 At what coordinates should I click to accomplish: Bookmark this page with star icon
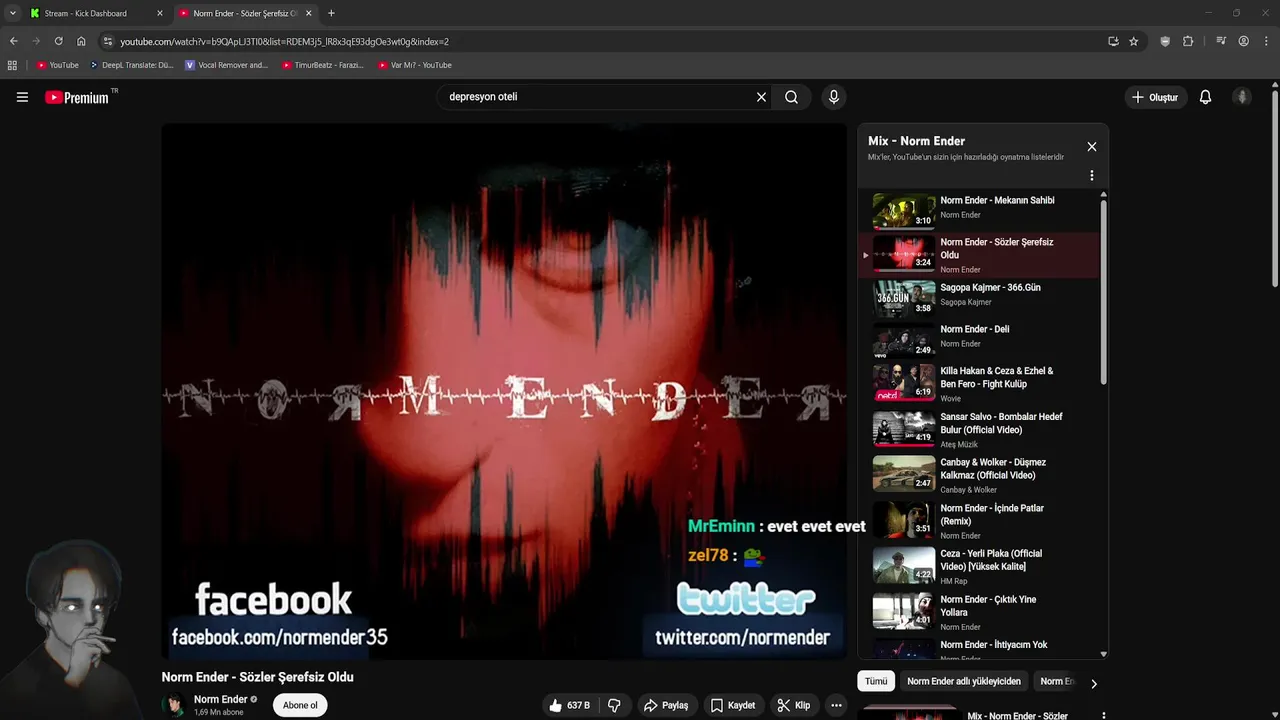coord(1133,41)
